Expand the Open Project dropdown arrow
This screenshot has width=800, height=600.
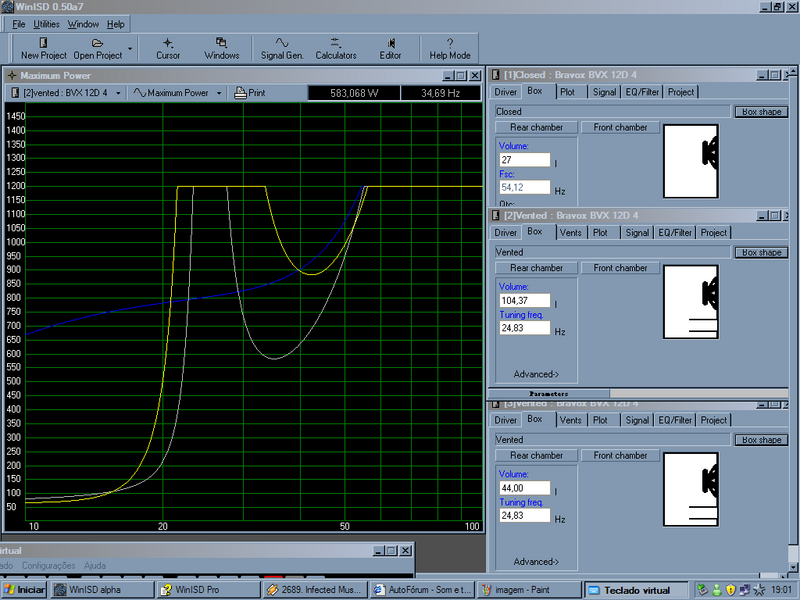coord(130,49)
